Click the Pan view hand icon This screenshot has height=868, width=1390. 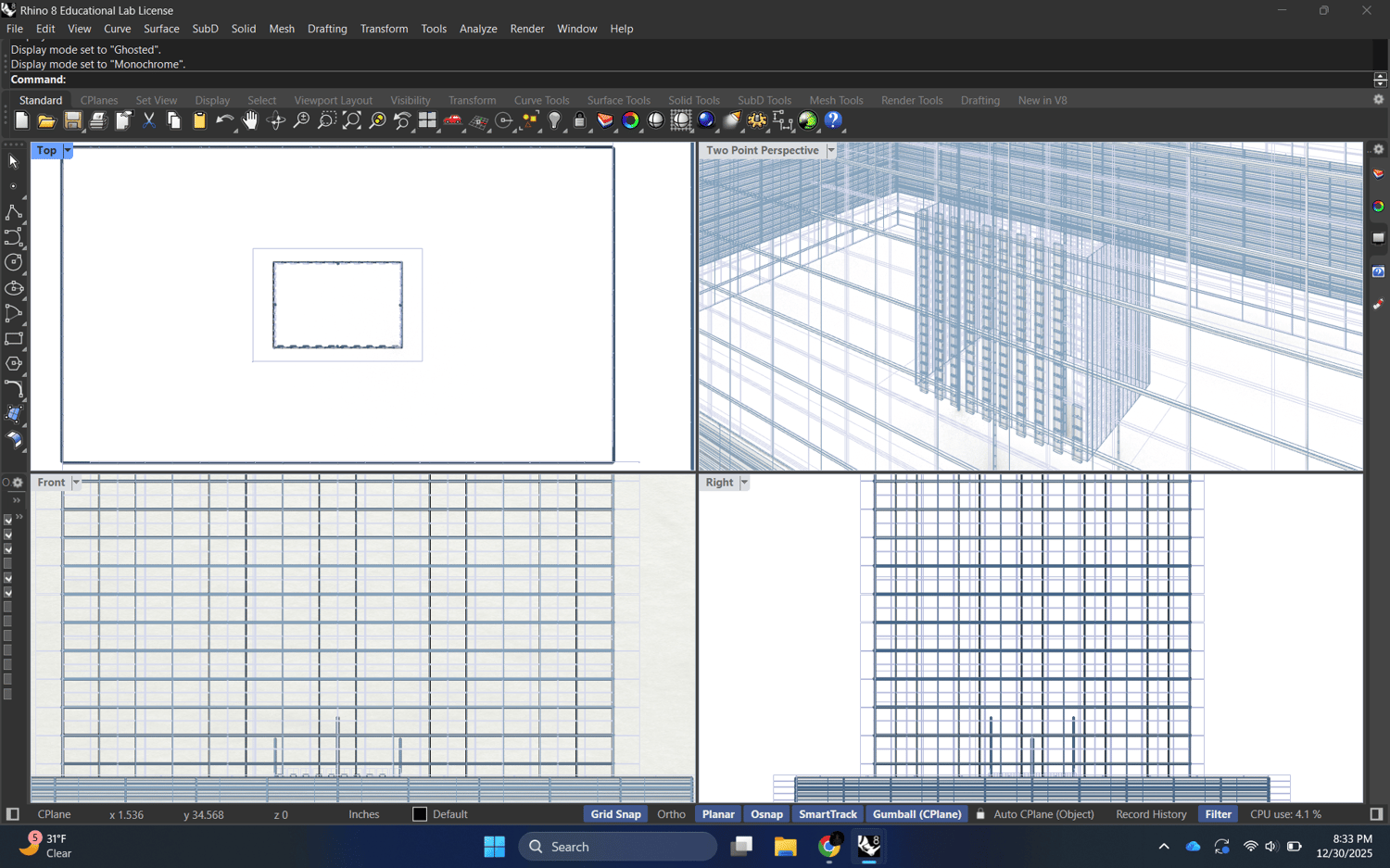250,120
